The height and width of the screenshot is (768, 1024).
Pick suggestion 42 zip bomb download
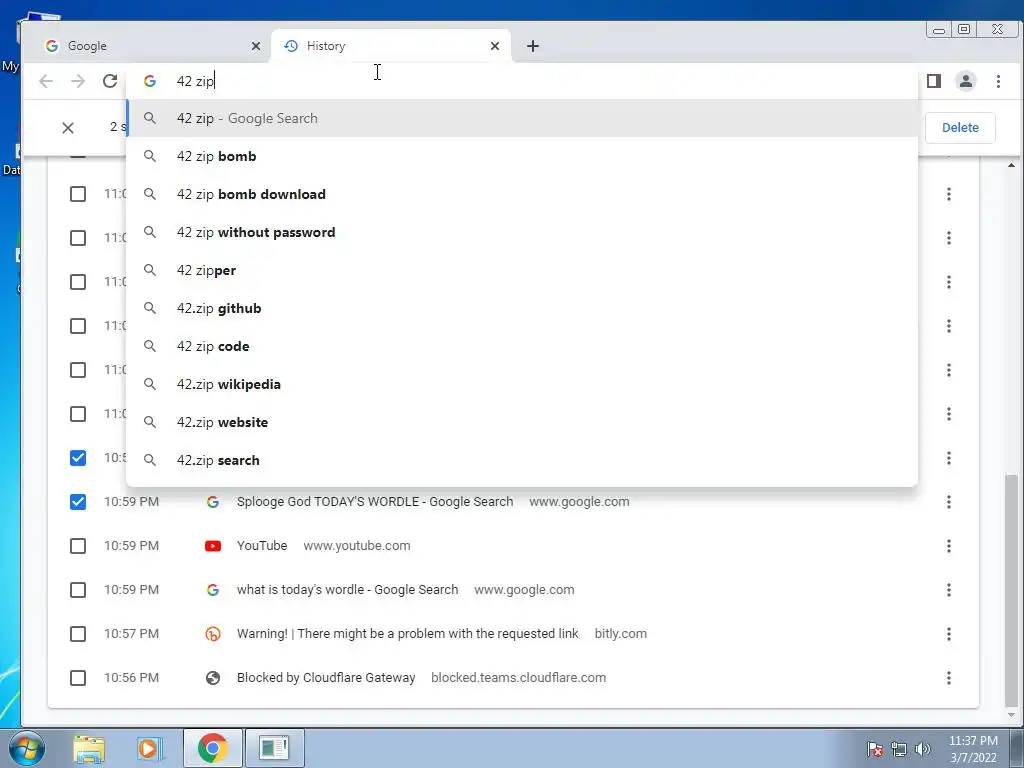pyautogui.click(x=522, y=194)
